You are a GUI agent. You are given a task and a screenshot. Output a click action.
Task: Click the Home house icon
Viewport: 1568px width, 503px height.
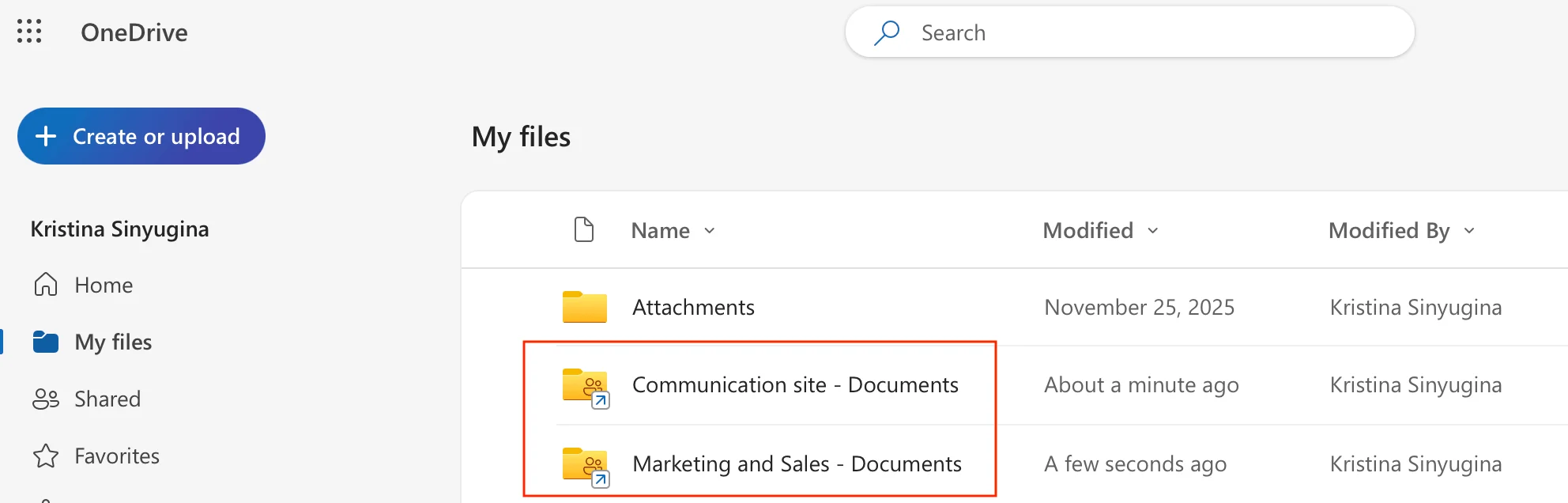tap(46, 285)
